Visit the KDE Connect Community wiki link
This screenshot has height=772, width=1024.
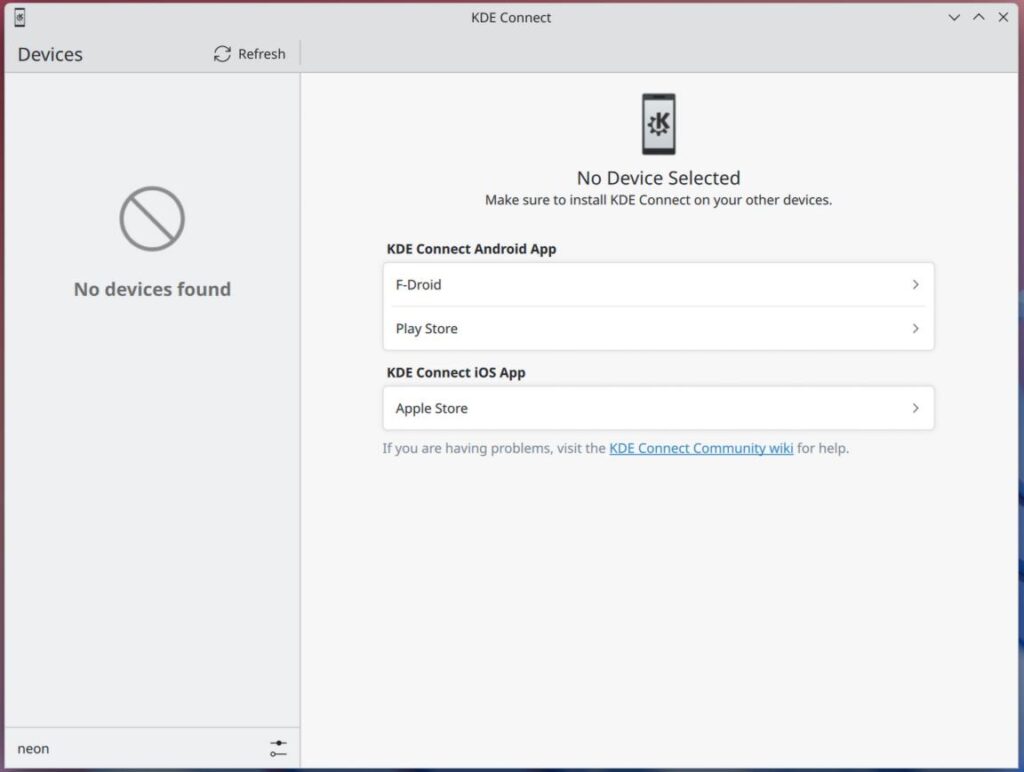(x=701, y=448)
